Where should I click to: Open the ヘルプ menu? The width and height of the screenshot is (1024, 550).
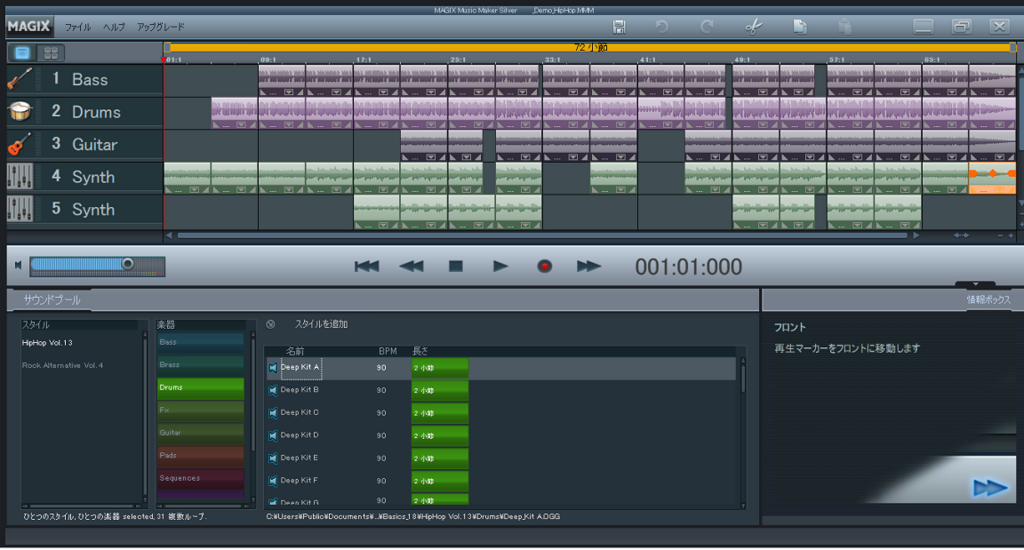coord(114,27)
